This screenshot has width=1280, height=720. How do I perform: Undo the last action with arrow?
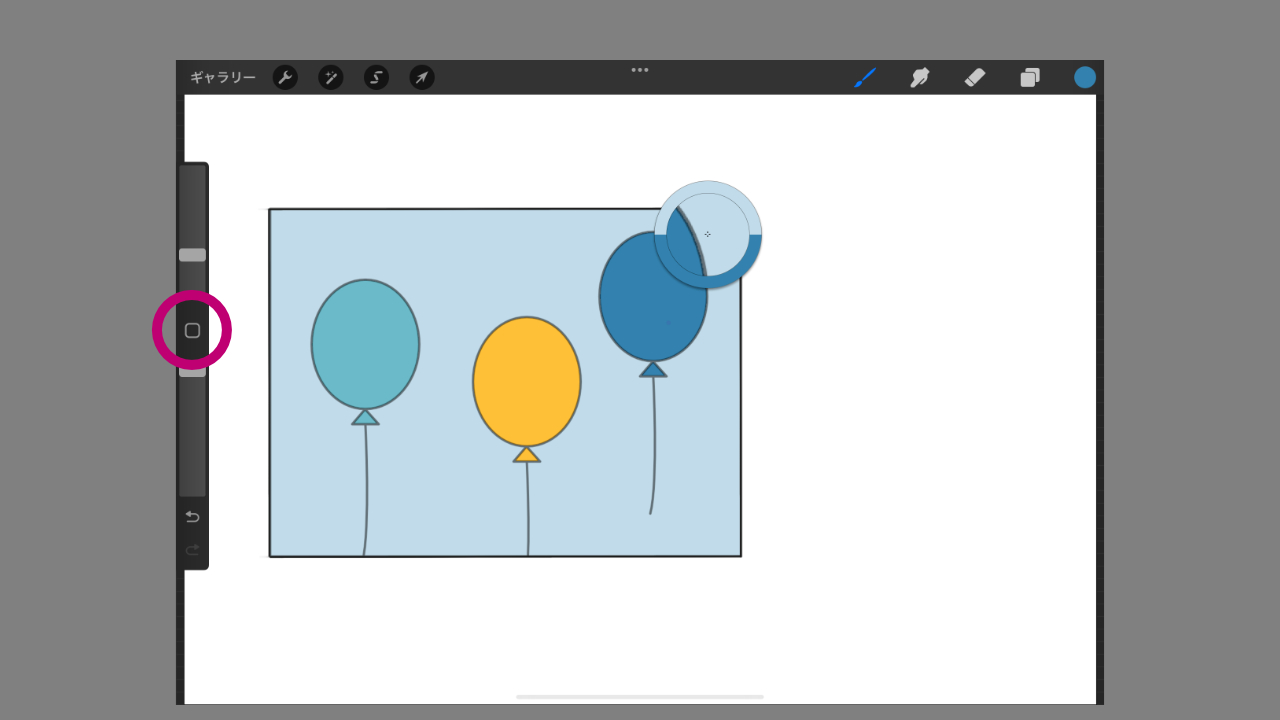coord(192,517)
